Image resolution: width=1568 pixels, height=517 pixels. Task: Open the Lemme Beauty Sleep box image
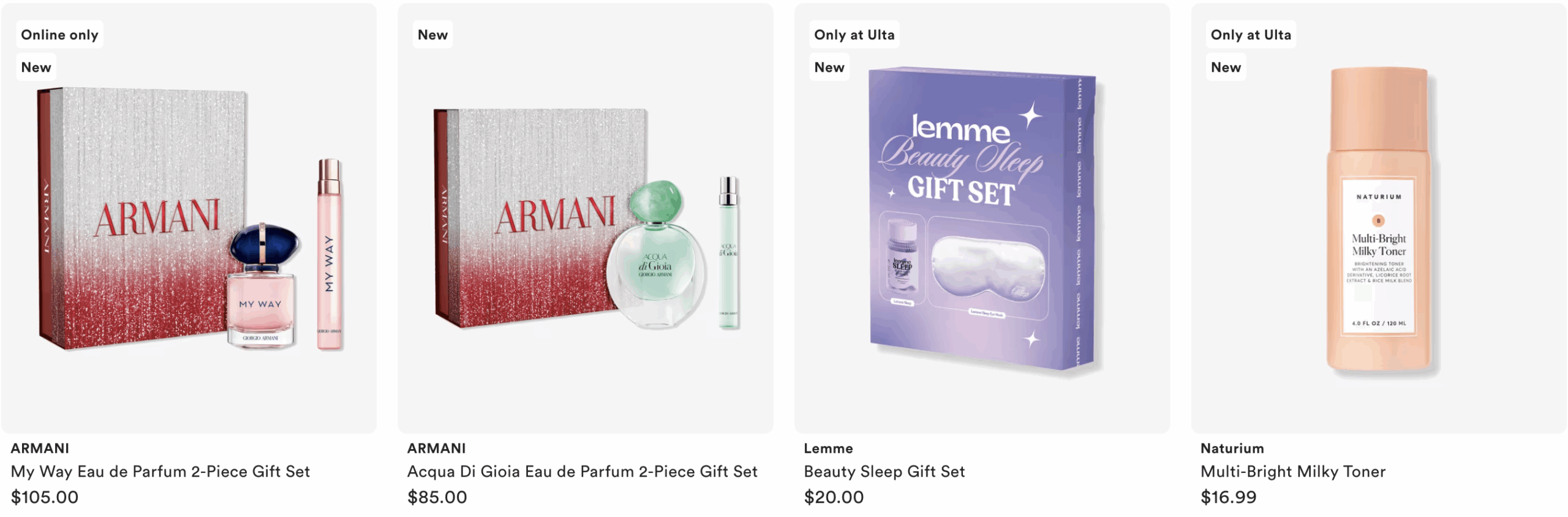982,219
